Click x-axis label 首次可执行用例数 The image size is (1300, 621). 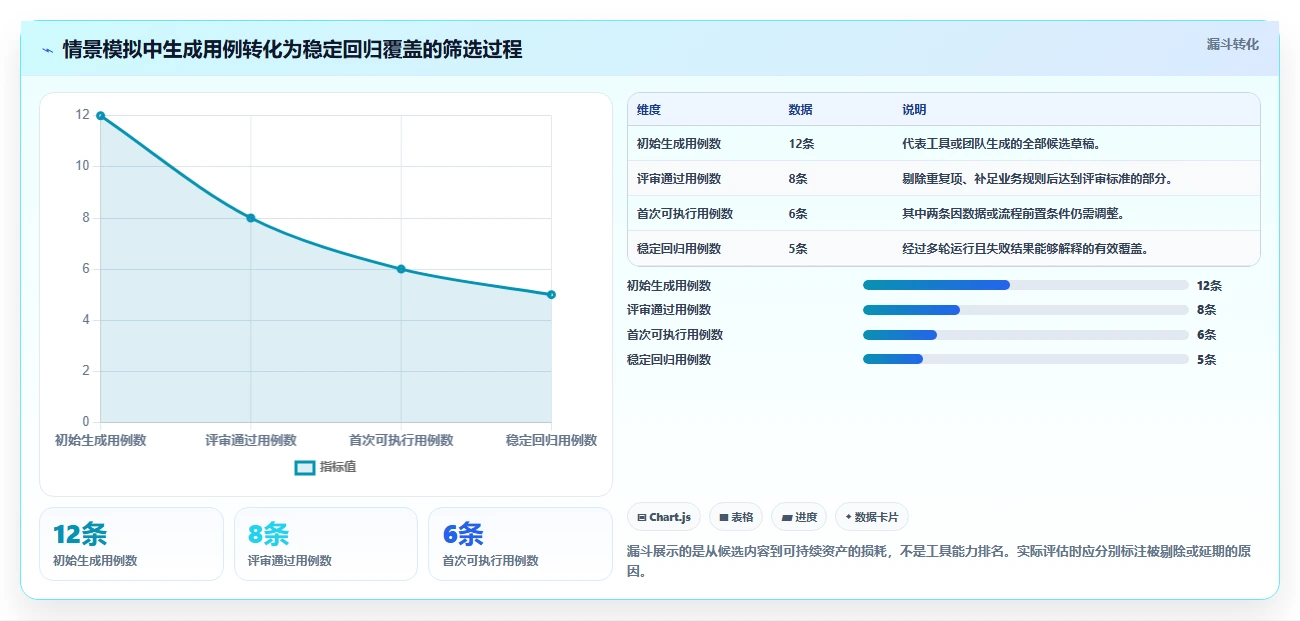point(401,440)
